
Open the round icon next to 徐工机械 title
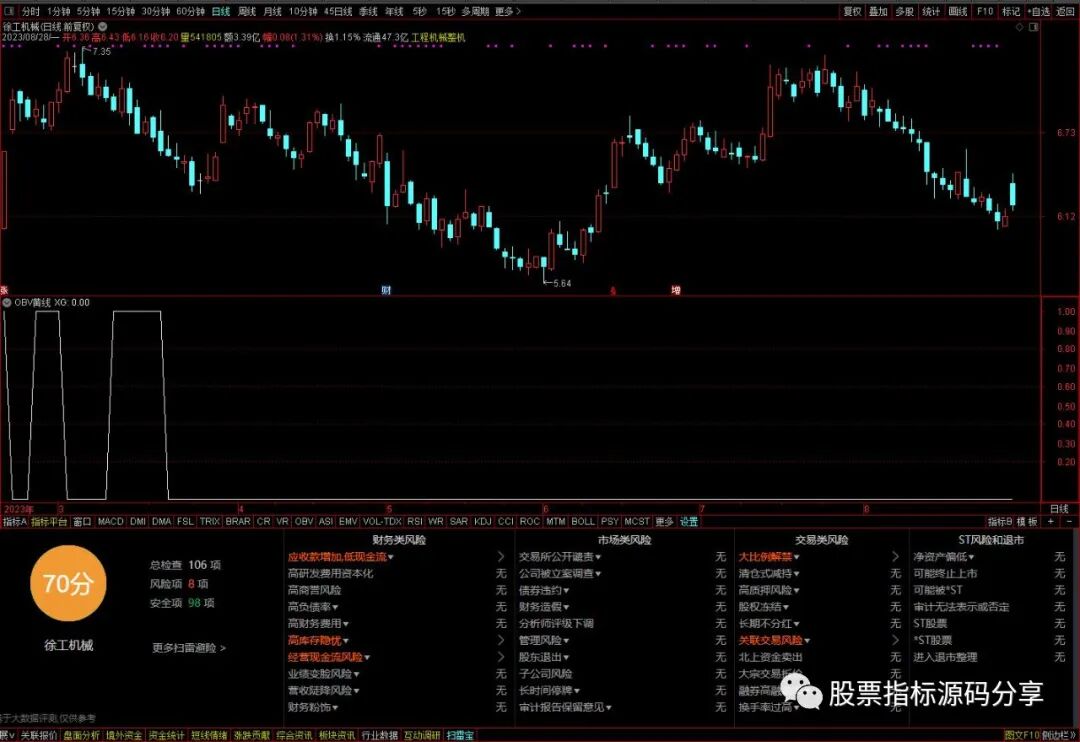click(x=102, y=27)
